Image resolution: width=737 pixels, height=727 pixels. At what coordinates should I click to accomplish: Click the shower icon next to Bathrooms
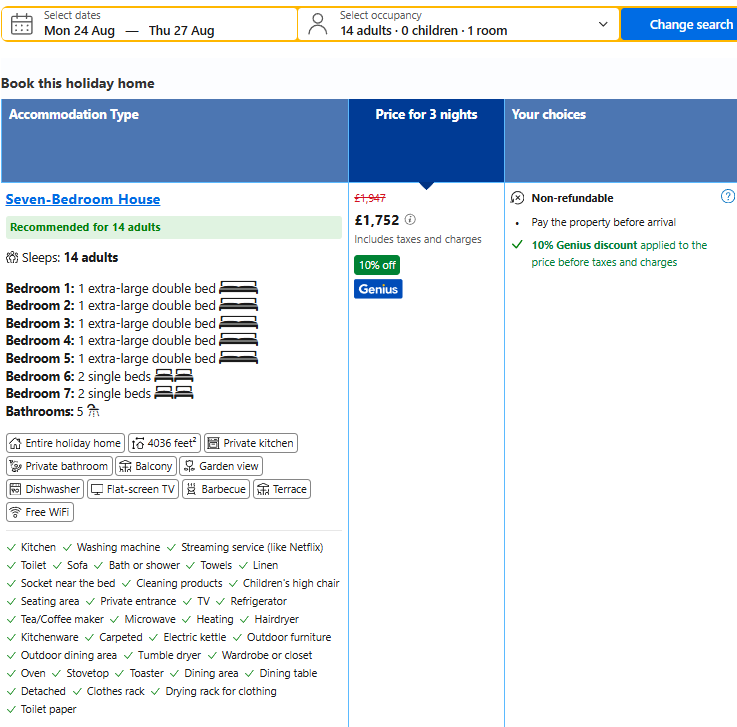(x=94, y=411)
